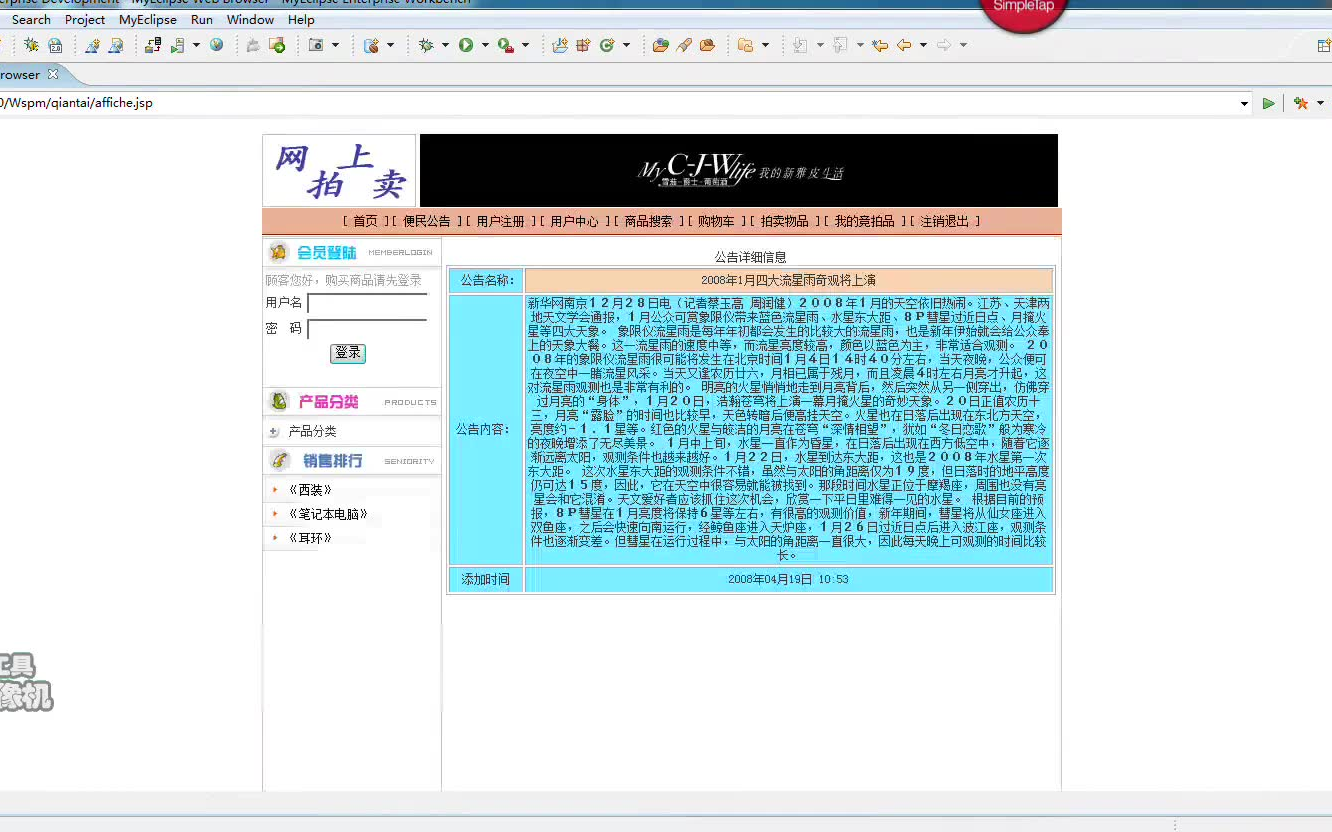1332x832 pixels.
Task: Click the Search flashlight toolbar icon
Action: [x=684, y=45]
